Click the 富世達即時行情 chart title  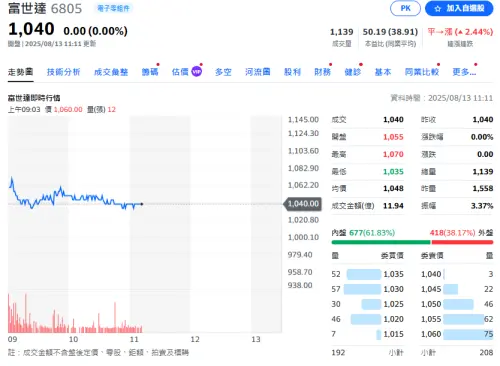34,98
